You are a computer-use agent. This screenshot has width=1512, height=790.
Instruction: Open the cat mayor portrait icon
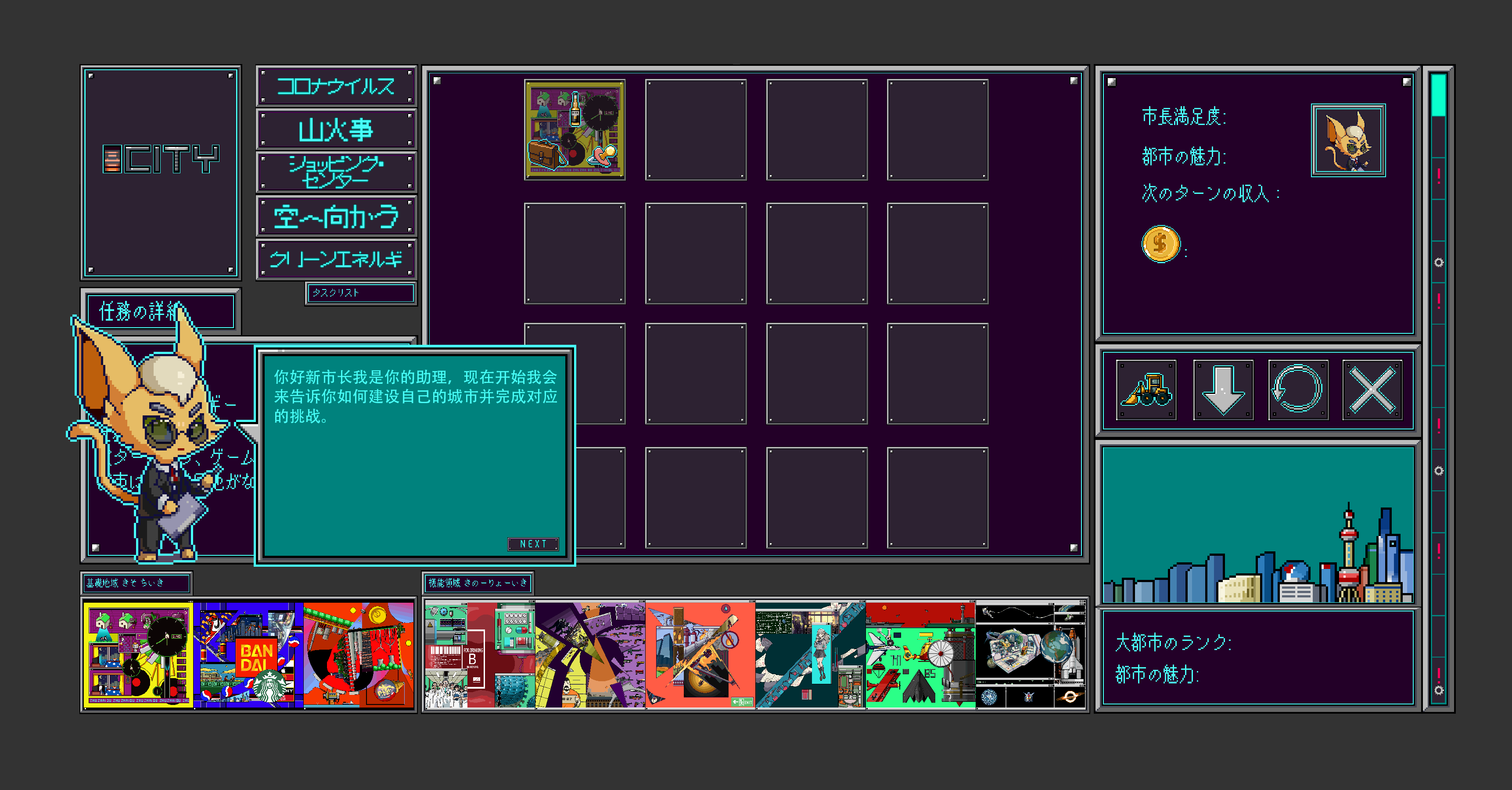point(1348,140)
